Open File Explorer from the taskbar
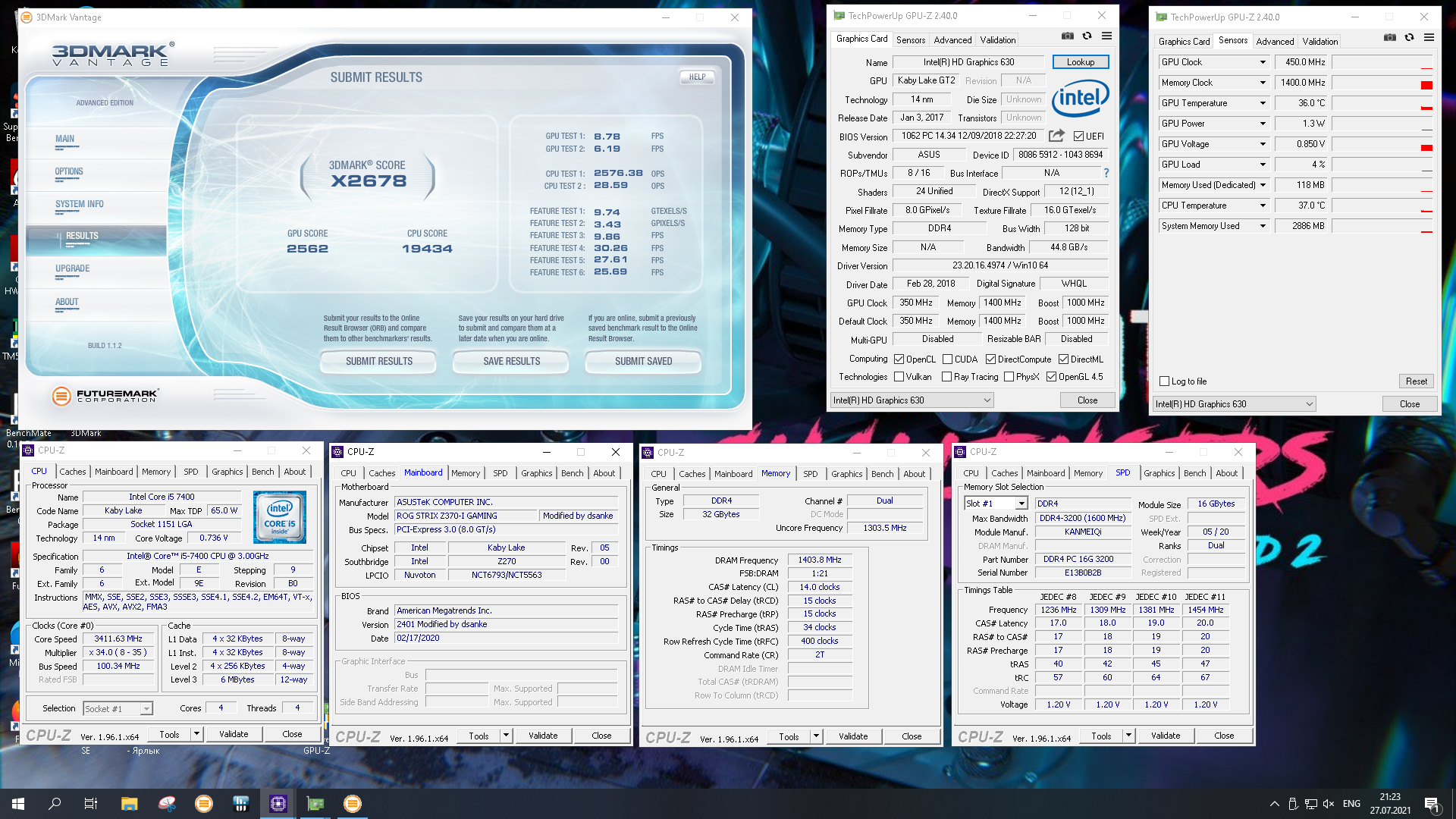This screenshot has height=819, width=1456. pyautogui.click(x=129, y=804)
